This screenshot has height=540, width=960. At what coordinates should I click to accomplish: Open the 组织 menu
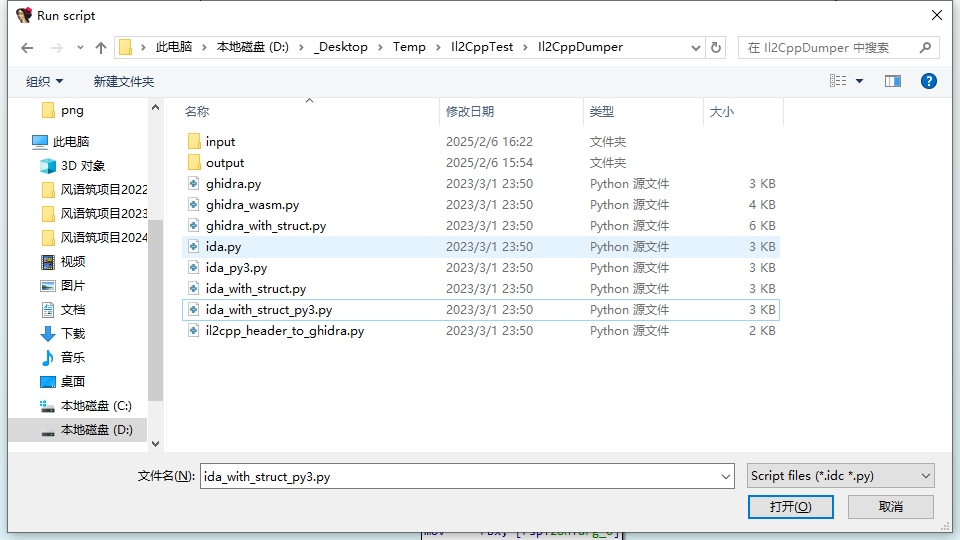tap(44, 81)
